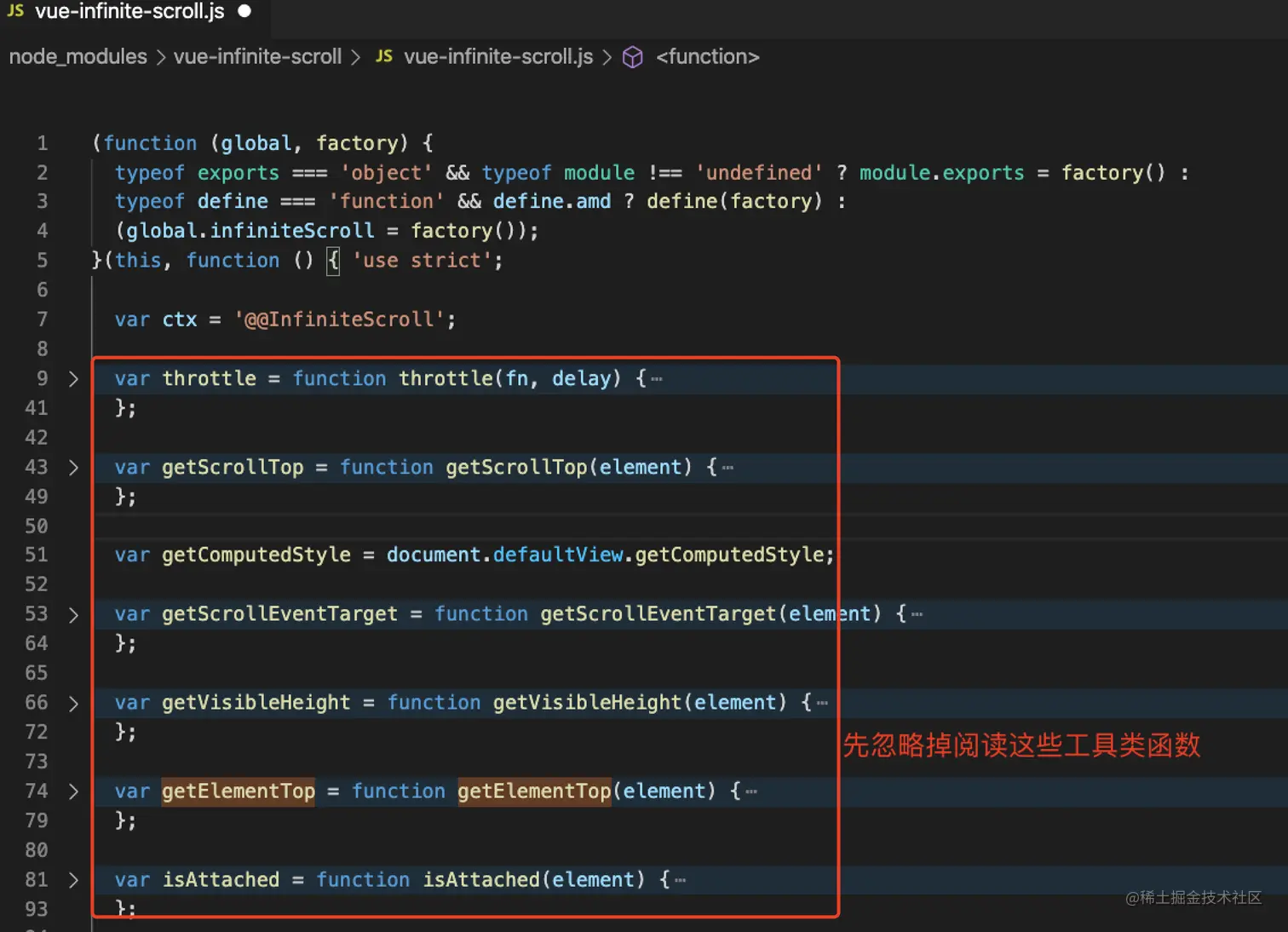Screen dimensions: 1288x932
Task: Open the vue-infinite-scroll folder breadcrumb
Action: 257,57
